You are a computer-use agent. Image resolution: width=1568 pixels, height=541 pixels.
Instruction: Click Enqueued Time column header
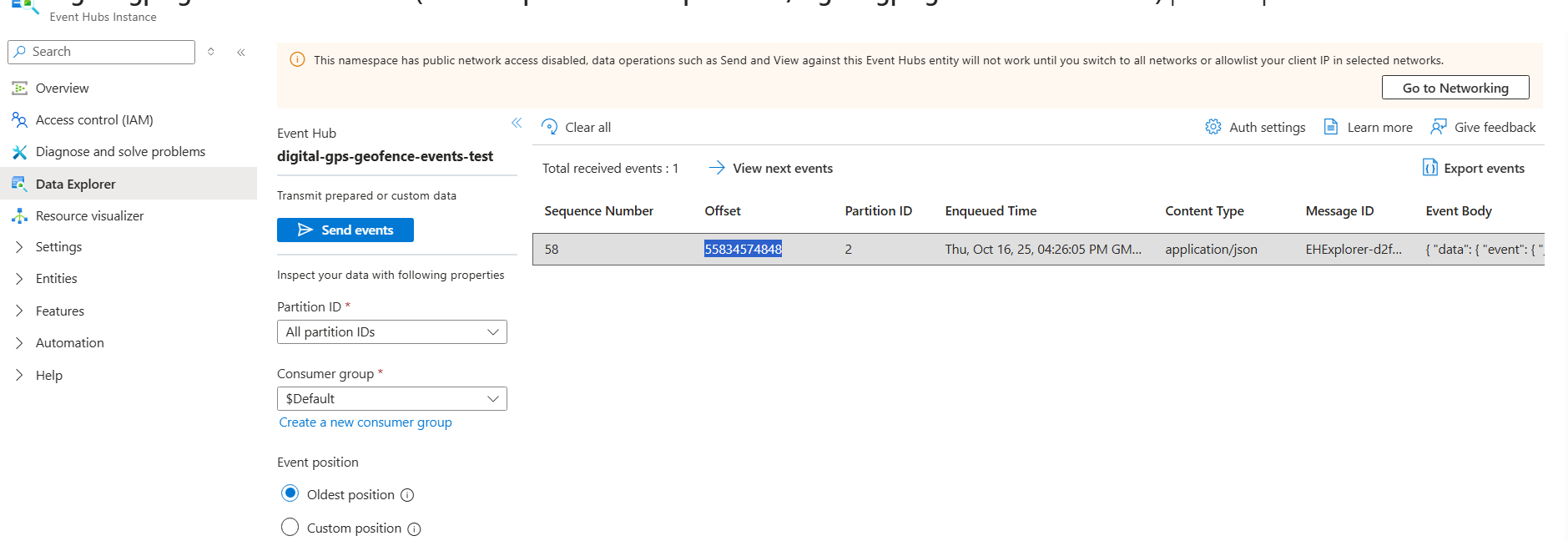tap(991, 211)
